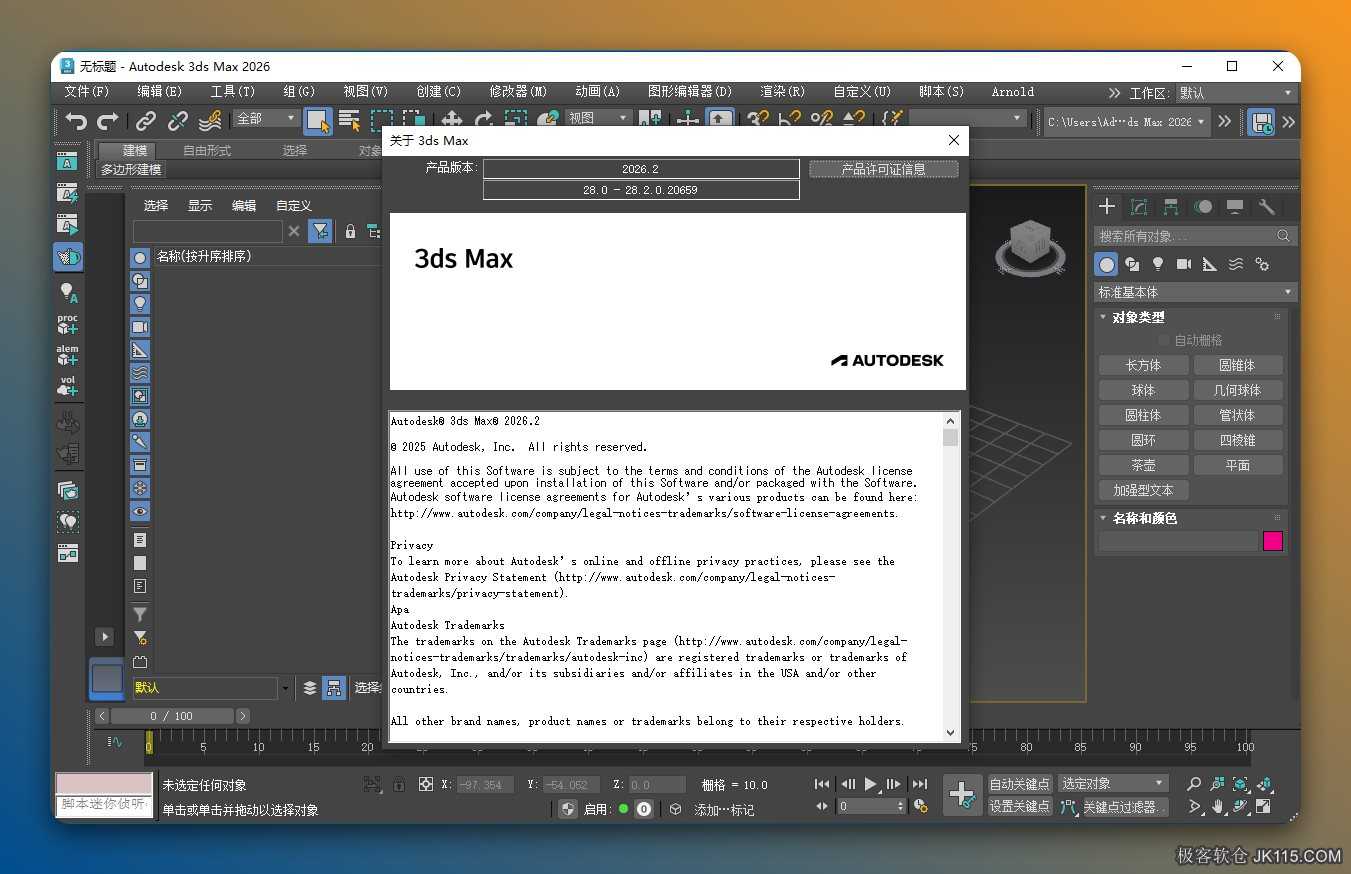This screenshot has height=874, width=1351.
Task: Select the Shapes category icon
Action: tap(1132, 264)
